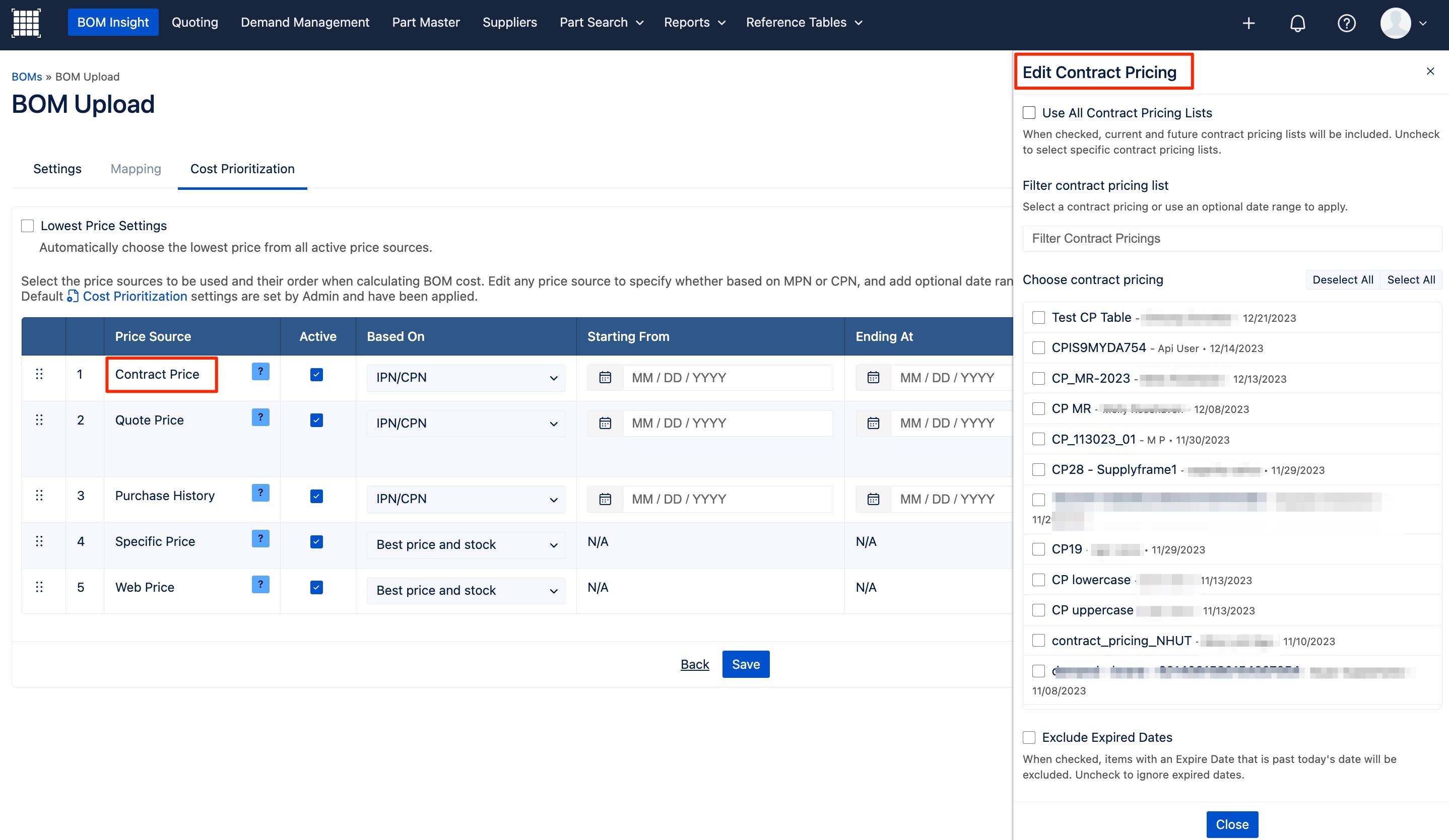The width and height of the screenshot is (1449, 840).
Task: Open Based On dropdown for Quote Price
Action: (x=466, y=424)
